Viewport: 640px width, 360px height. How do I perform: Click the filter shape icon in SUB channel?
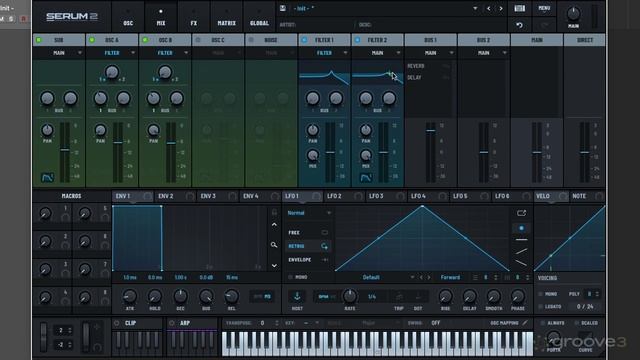pos(47,178)
